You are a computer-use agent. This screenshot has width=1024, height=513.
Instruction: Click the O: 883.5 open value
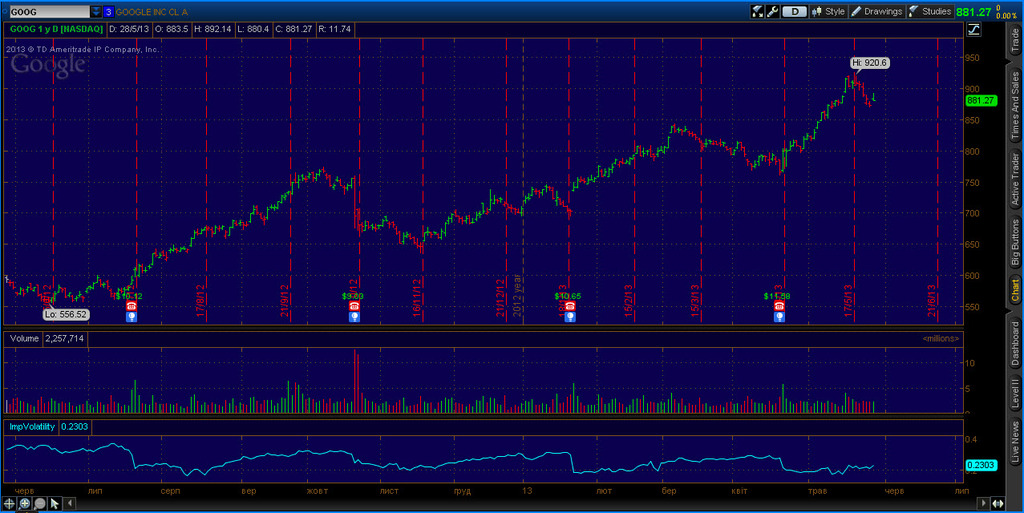pos(172,29)
